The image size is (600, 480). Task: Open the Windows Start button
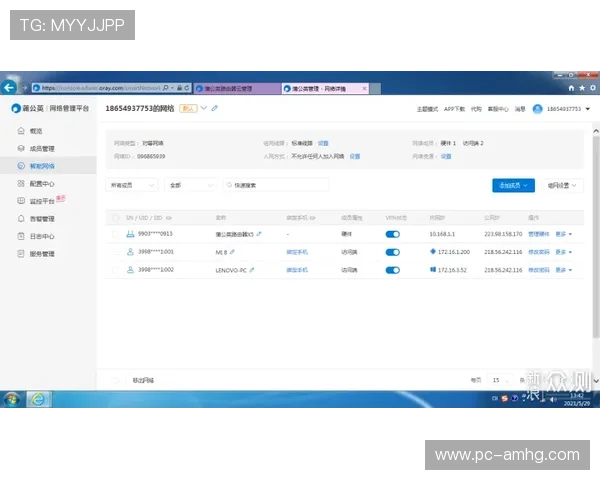point(11,399)
